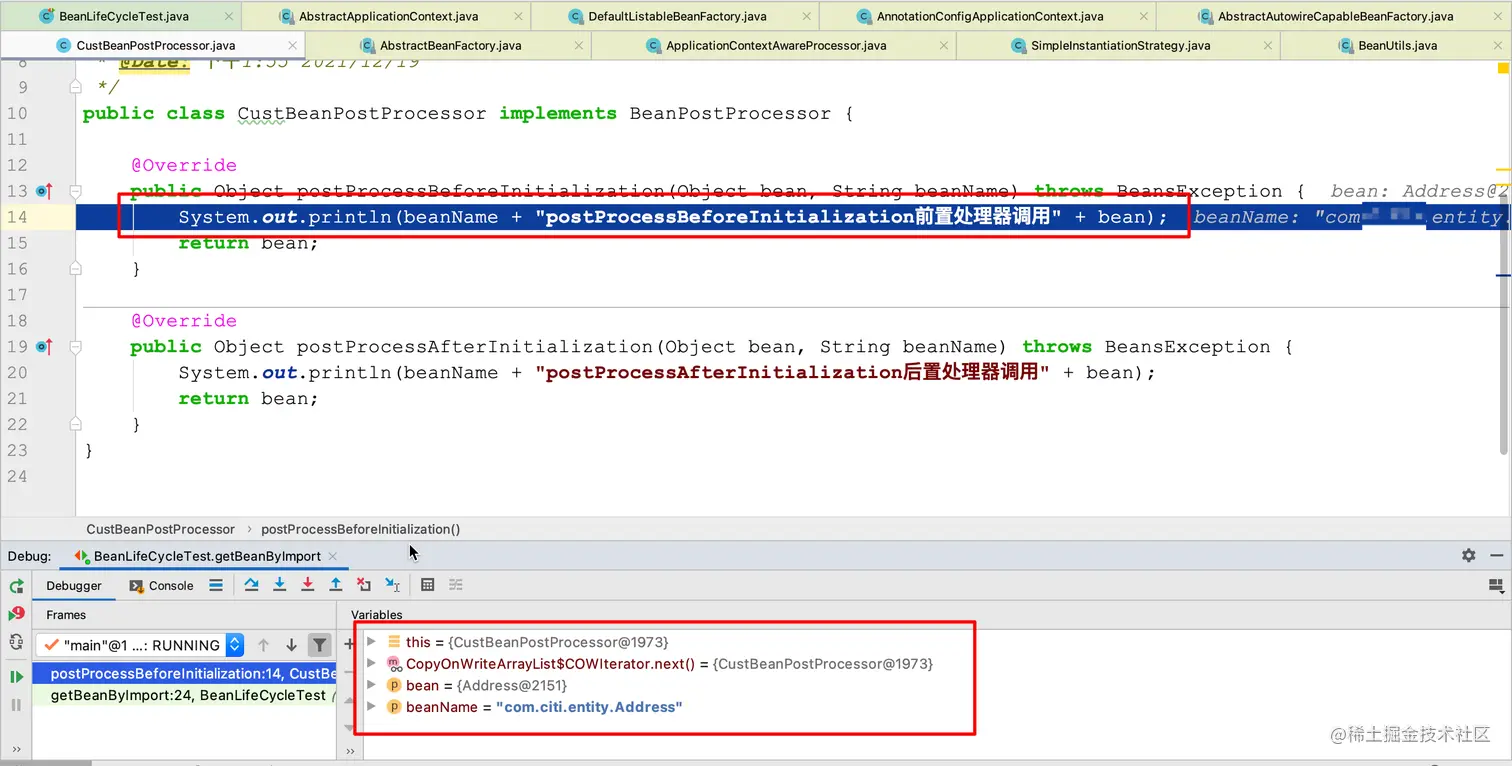The image size is (1512, 766).
Task: Pause program icon in debug sidebar
Action: 16,705
